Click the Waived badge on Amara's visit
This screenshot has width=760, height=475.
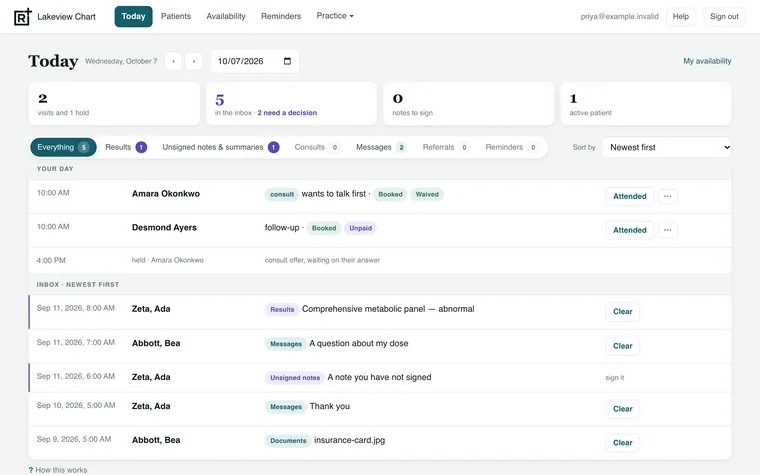pos(427,194)
